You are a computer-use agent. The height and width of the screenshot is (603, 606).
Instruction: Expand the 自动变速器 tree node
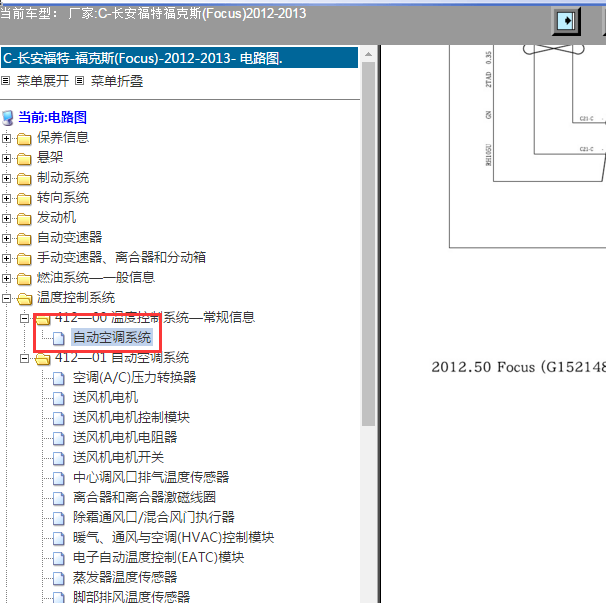tap(6, 238)
